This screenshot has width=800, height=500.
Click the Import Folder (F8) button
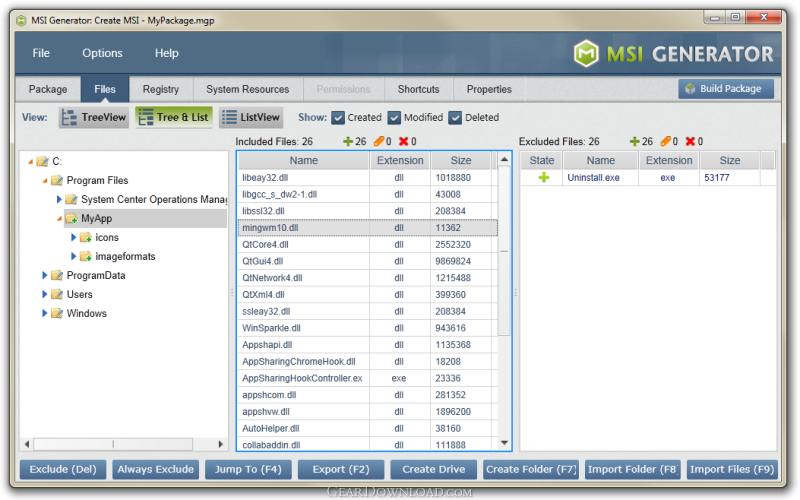pyautogui.click(x=633, y=470)
